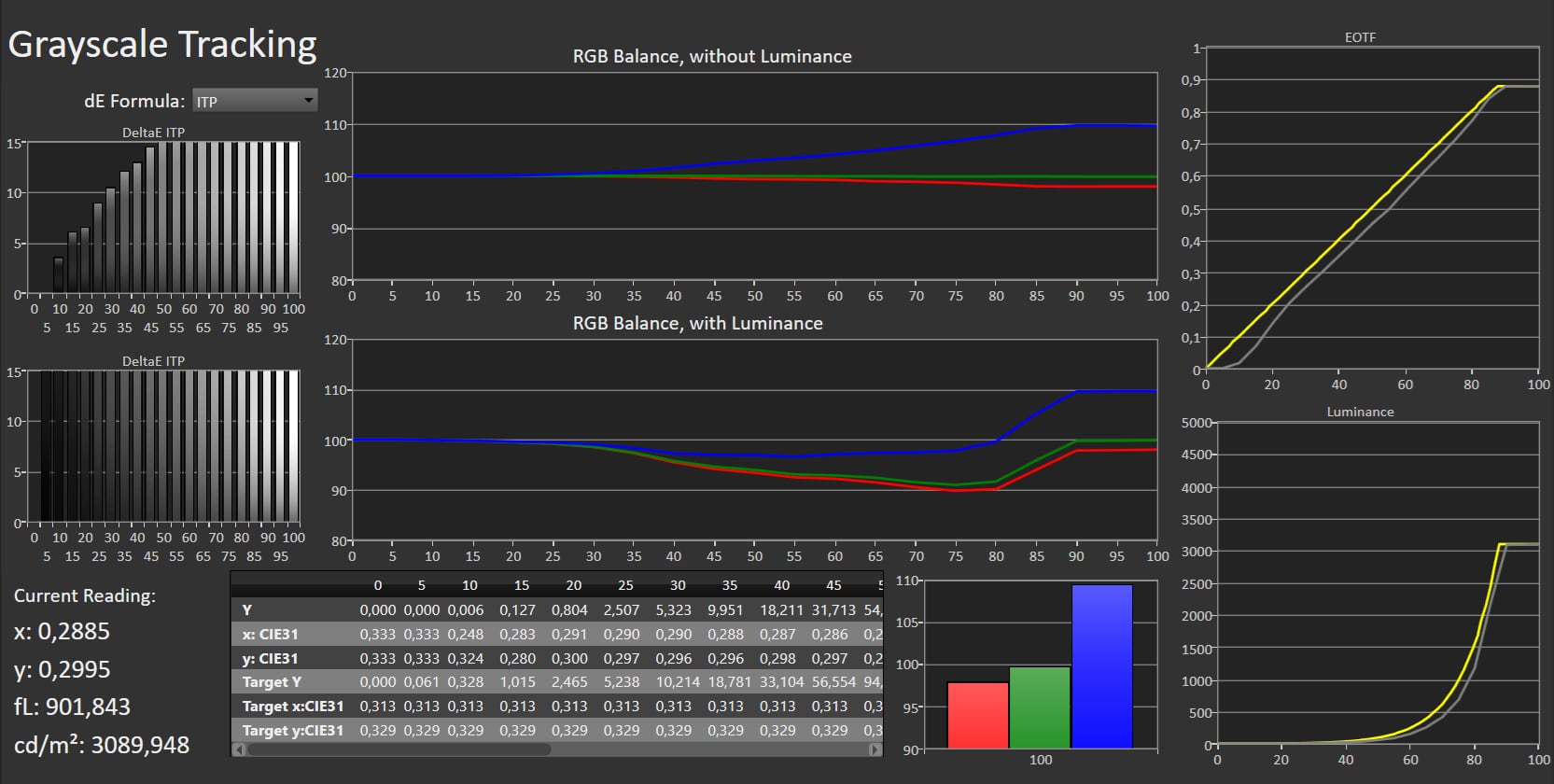
Task: Click the x: CIE31 row label
Action: click(270, 634)
